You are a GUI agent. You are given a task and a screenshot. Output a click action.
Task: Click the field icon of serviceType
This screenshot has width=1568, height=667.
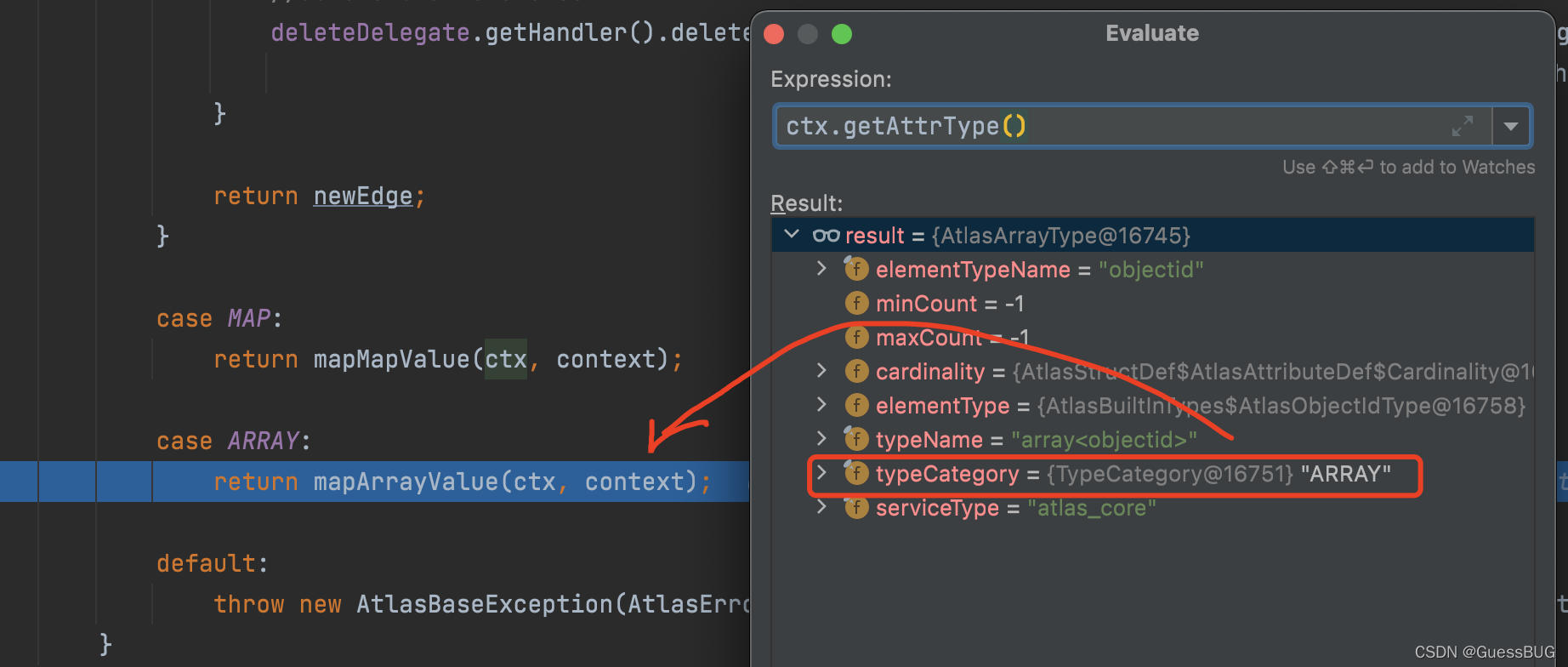(x=855, y=507)
